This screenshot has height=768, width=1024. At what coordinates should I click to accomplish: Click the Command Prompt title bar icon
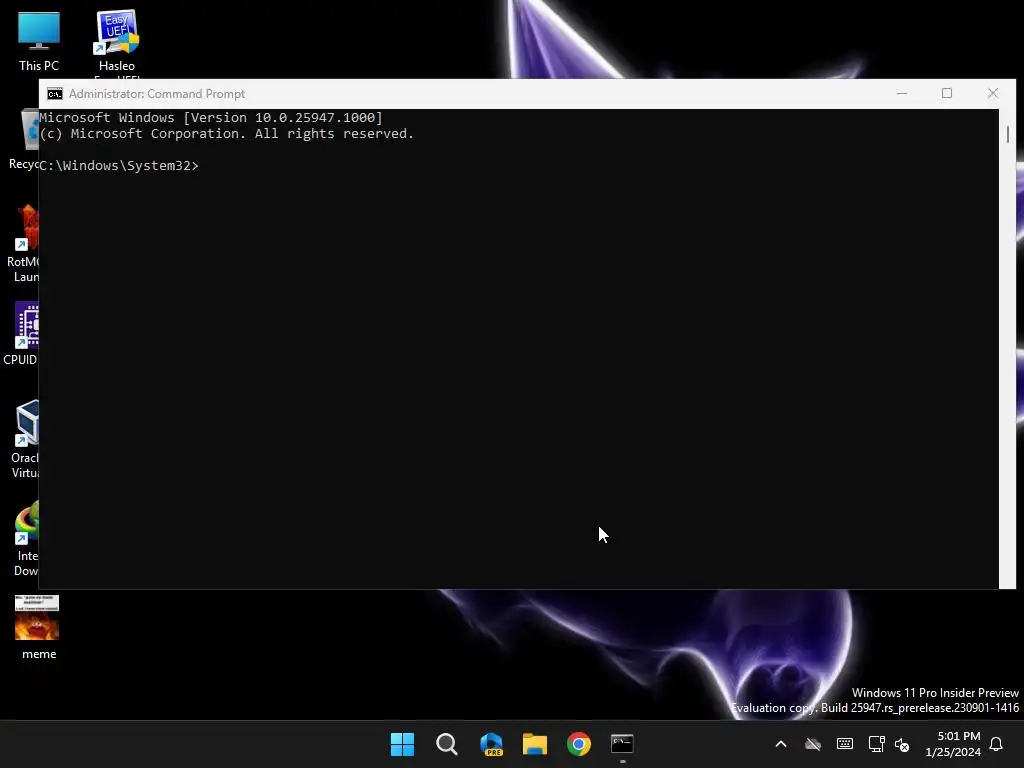coord(55,94)
